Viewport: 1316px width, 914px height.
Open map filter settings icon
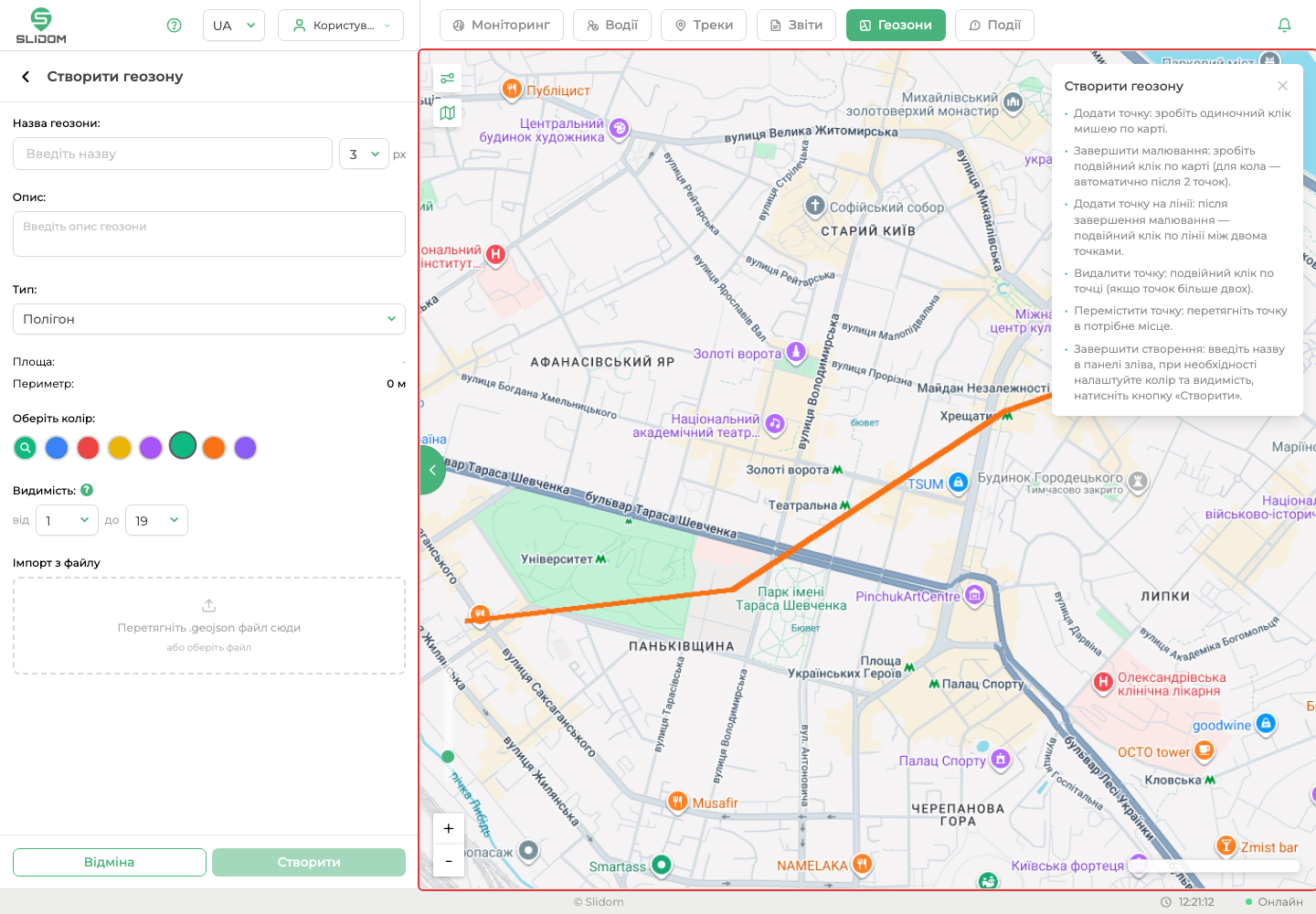point(448,79)
